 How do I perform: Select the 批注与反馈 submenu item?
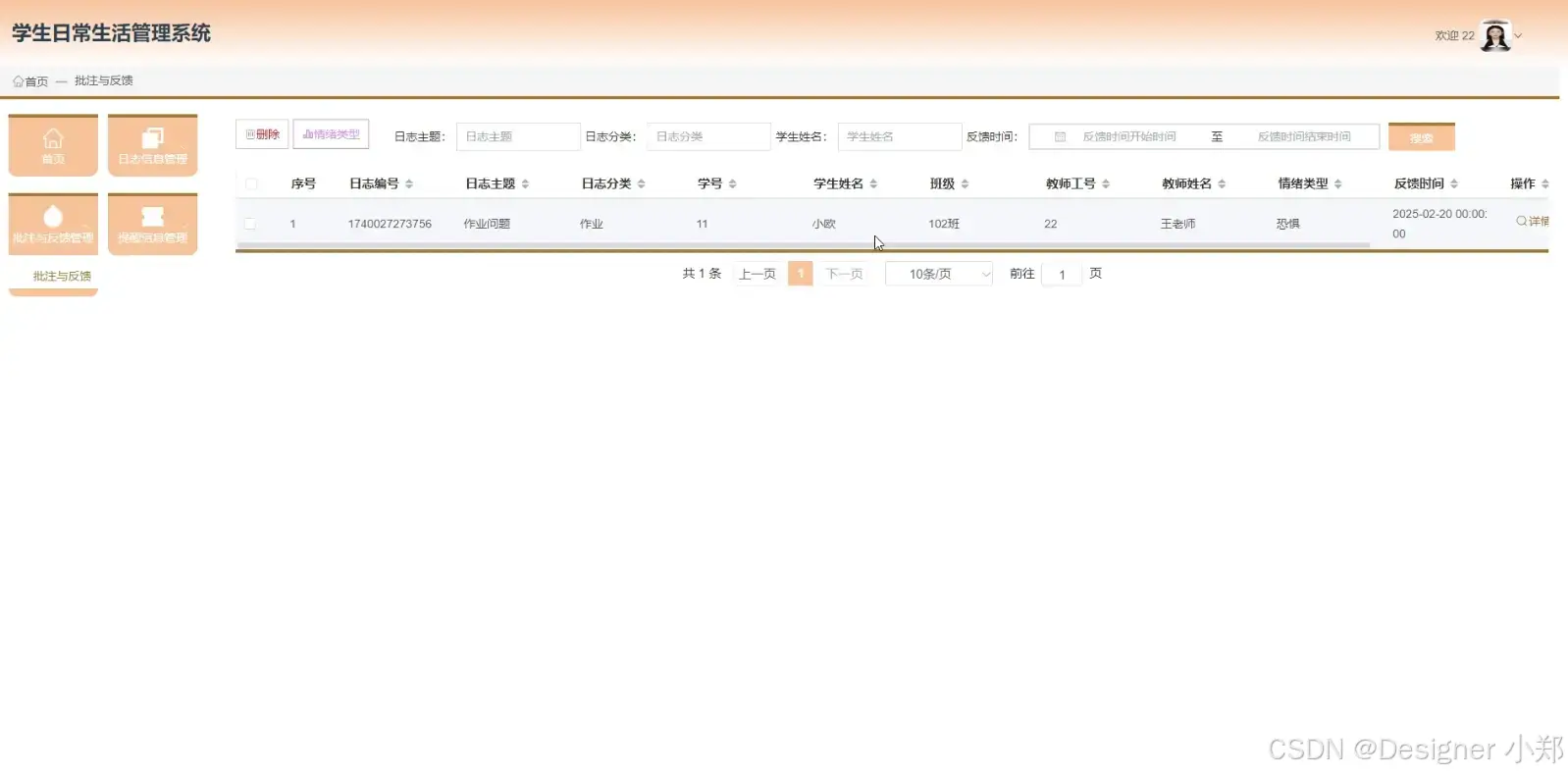[62, 277]
